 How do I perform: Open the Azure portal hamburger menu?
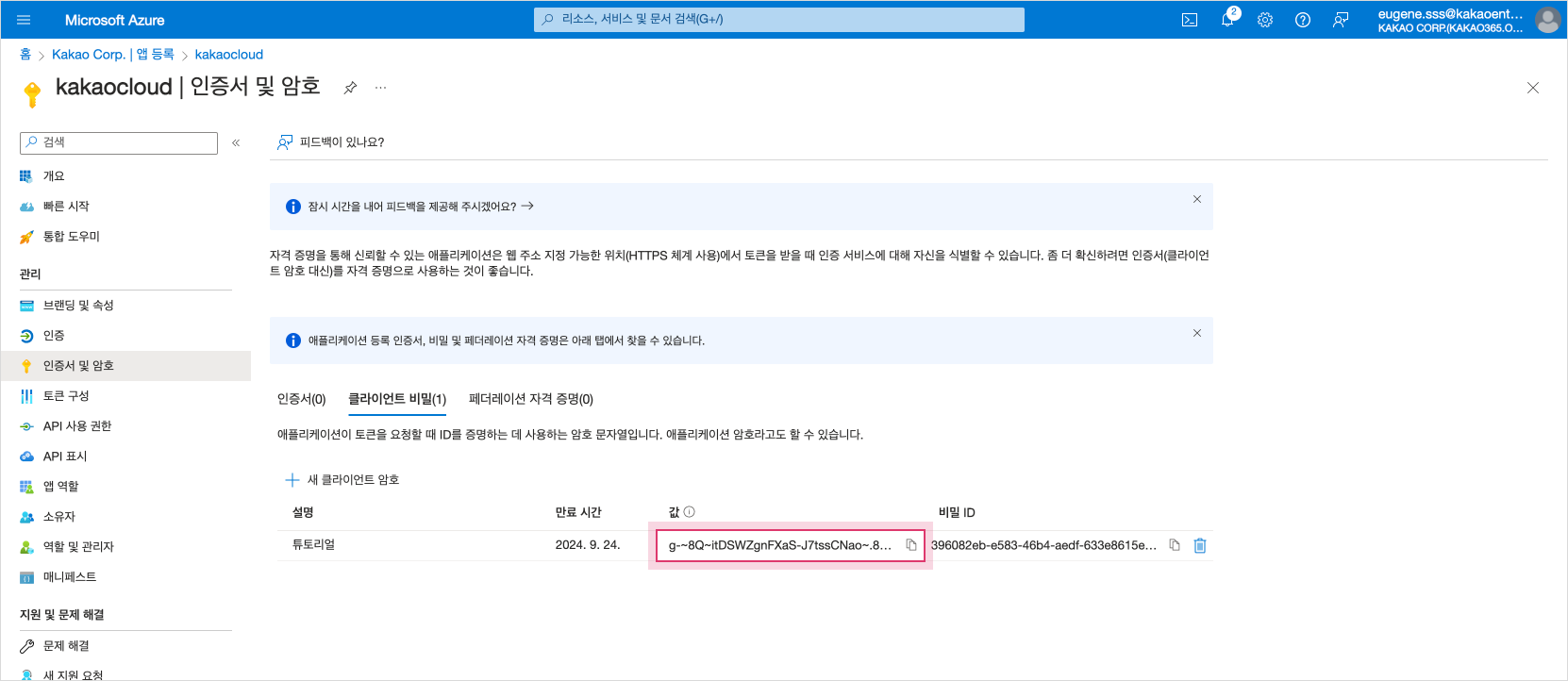pyautogui.click(x=24, y=20)
